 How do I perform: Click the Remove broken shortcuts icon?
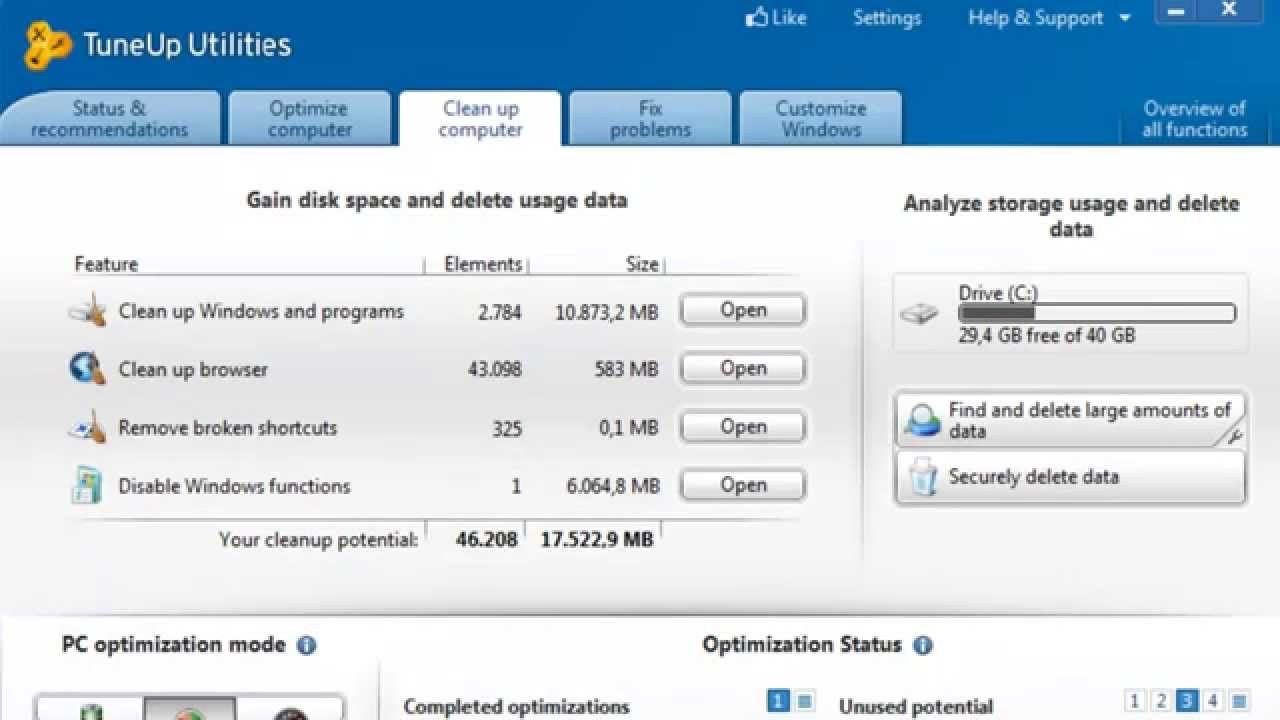87,427
